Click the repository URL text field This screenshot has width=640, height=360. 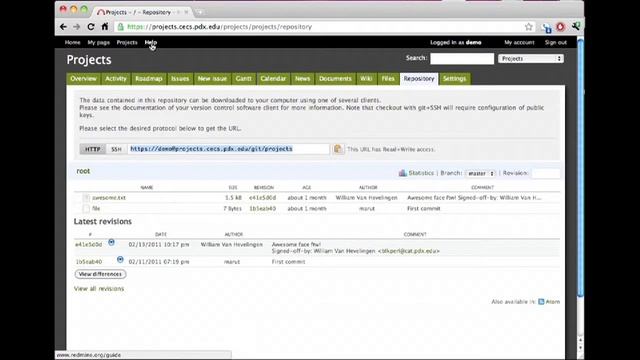pyautogui.click(x=228, y=149)
